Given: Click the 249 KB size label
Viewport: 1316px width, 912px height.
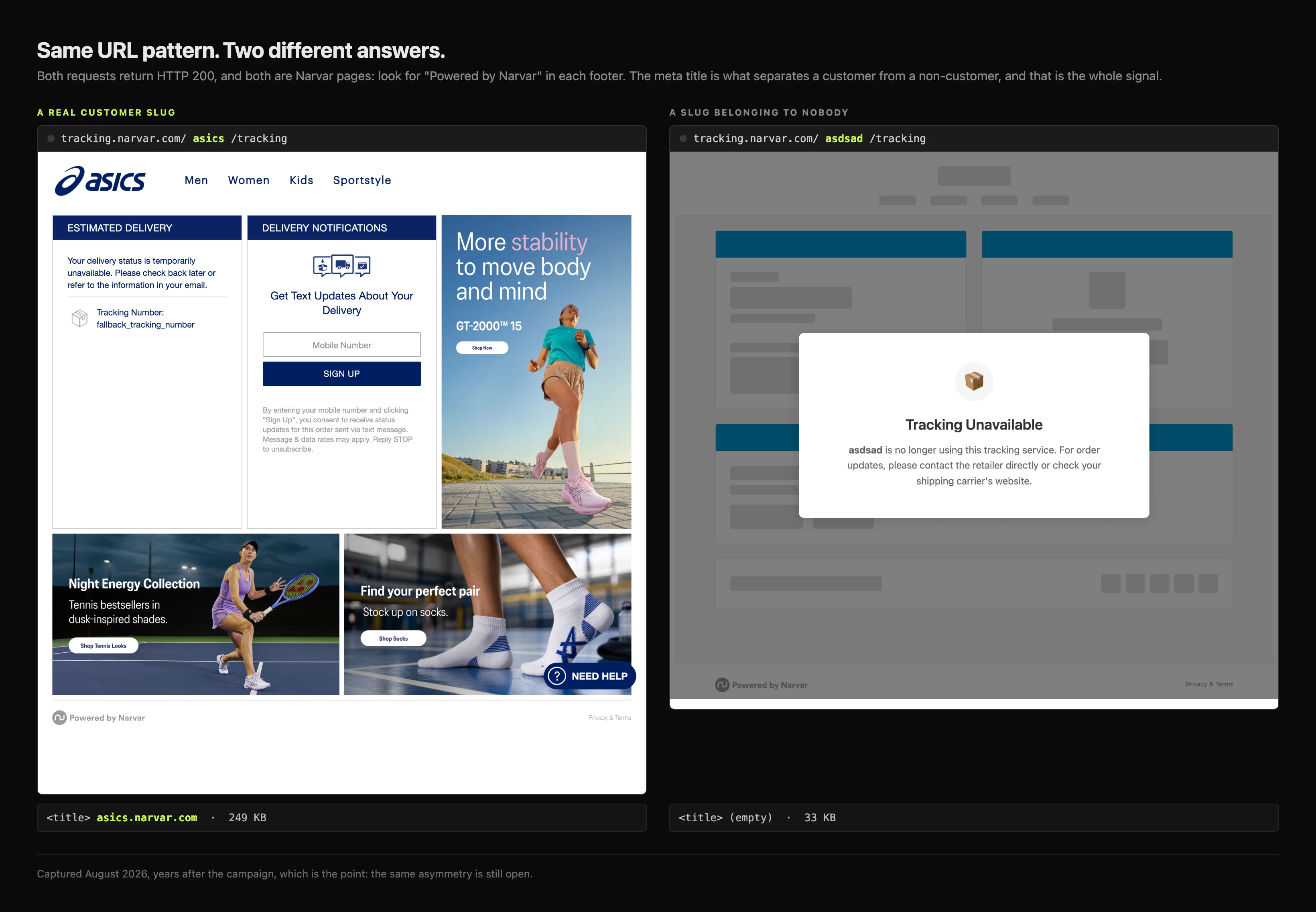Looking at the screenshot, I should 247,818.
